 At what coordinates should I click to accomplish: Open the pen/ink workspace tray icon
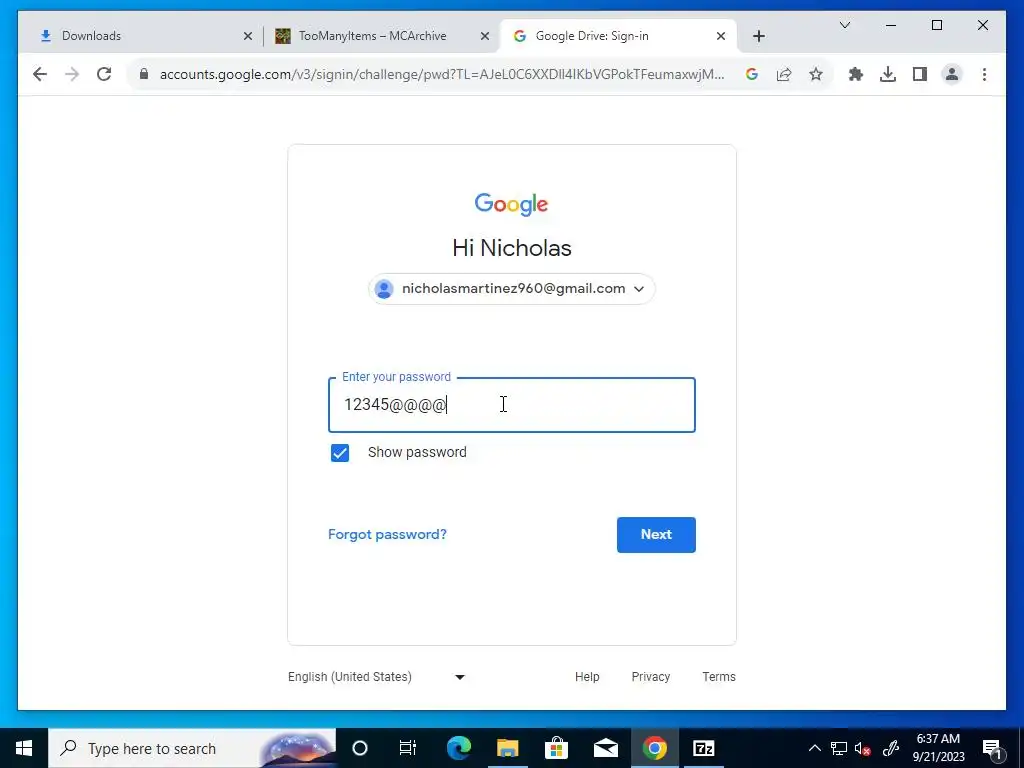coord(891,748)
